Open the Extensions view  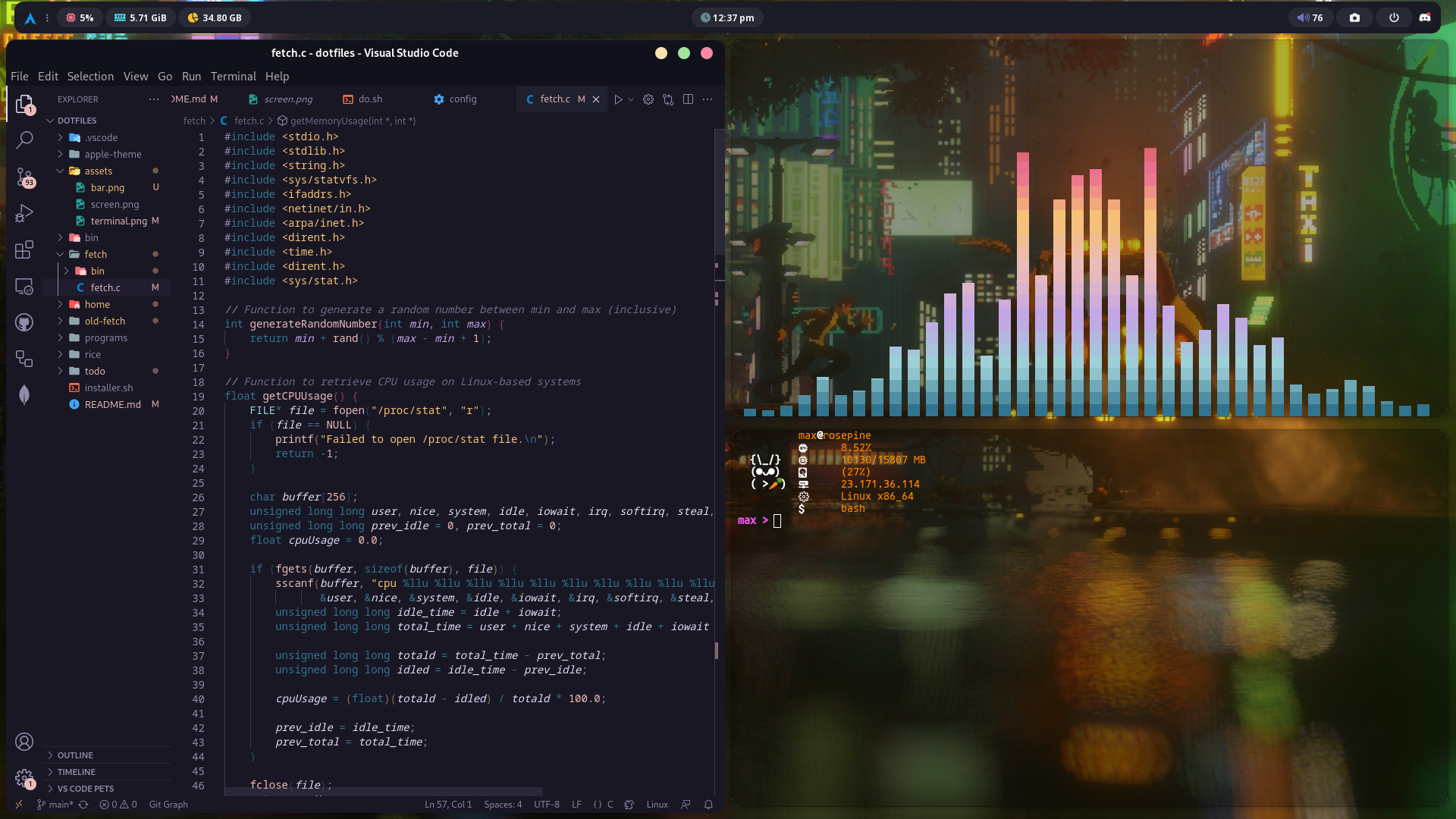tap(24, 249)
